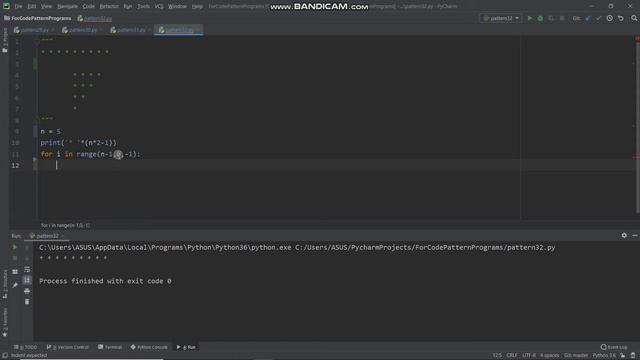This screenshot has width=640, height=360.
Task: Click line separator CRLF in status bar
Action: (x=511, y=356)
